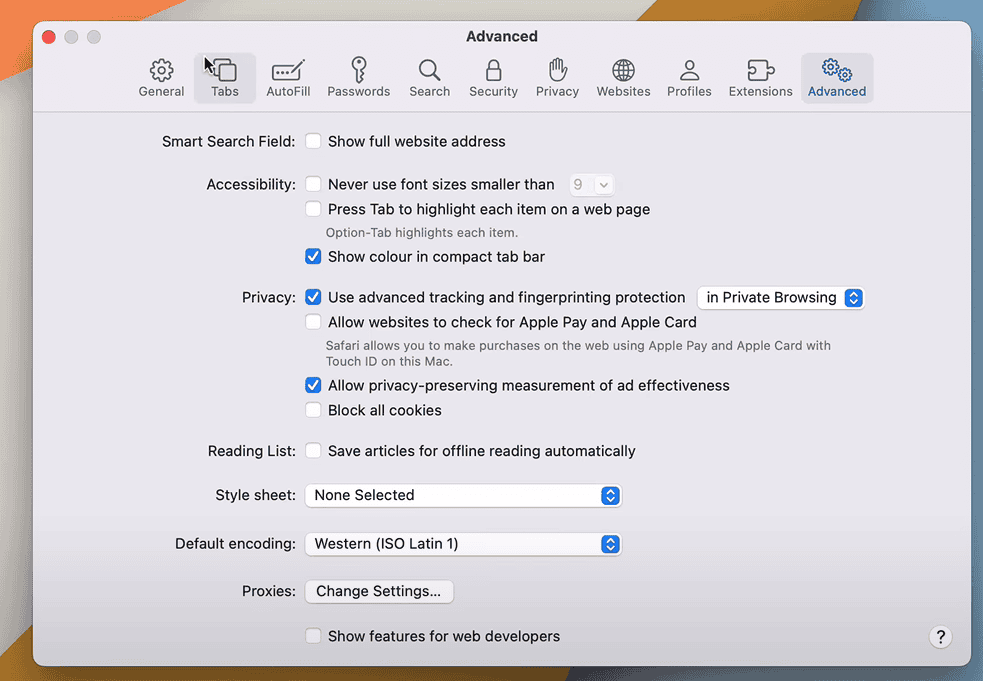The width and height of the screenshot is (983, 681).
Task: Expand the Style sheet None Selected menu
Action: tap(463, 496)
